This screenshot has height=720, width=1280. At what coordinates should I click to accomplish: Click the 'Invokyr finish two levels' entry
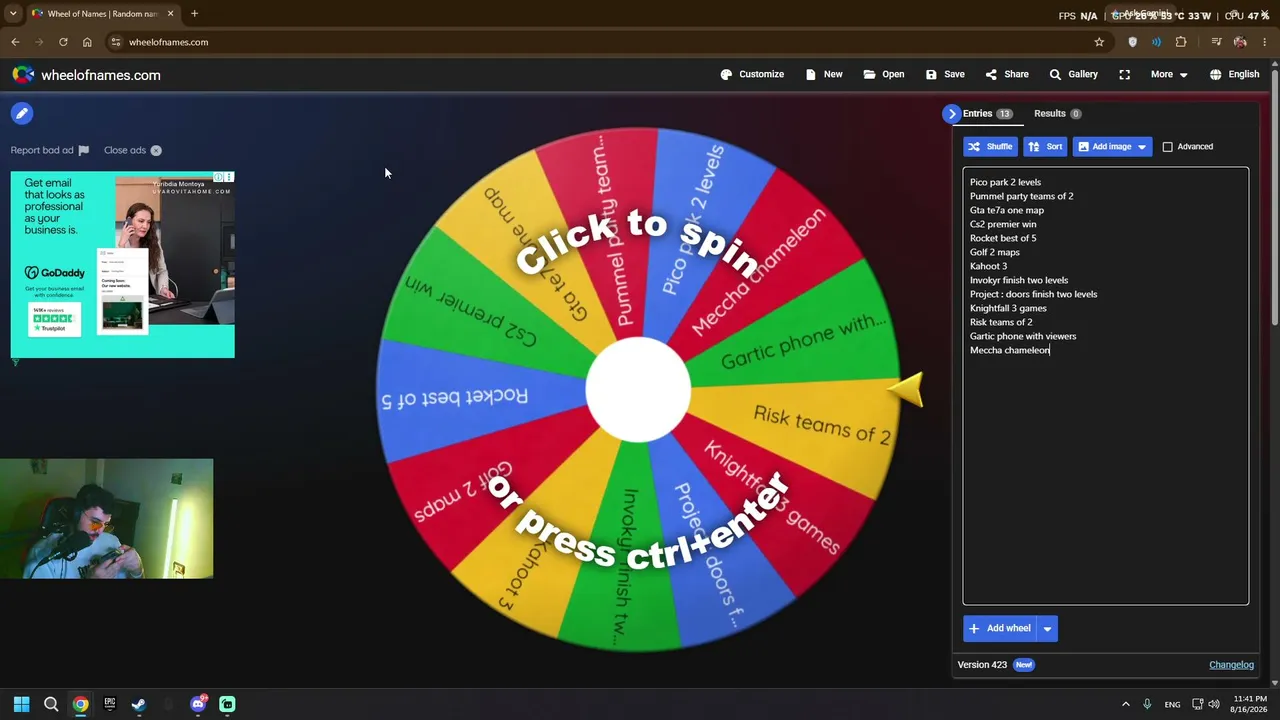(x=1019, y=280)
